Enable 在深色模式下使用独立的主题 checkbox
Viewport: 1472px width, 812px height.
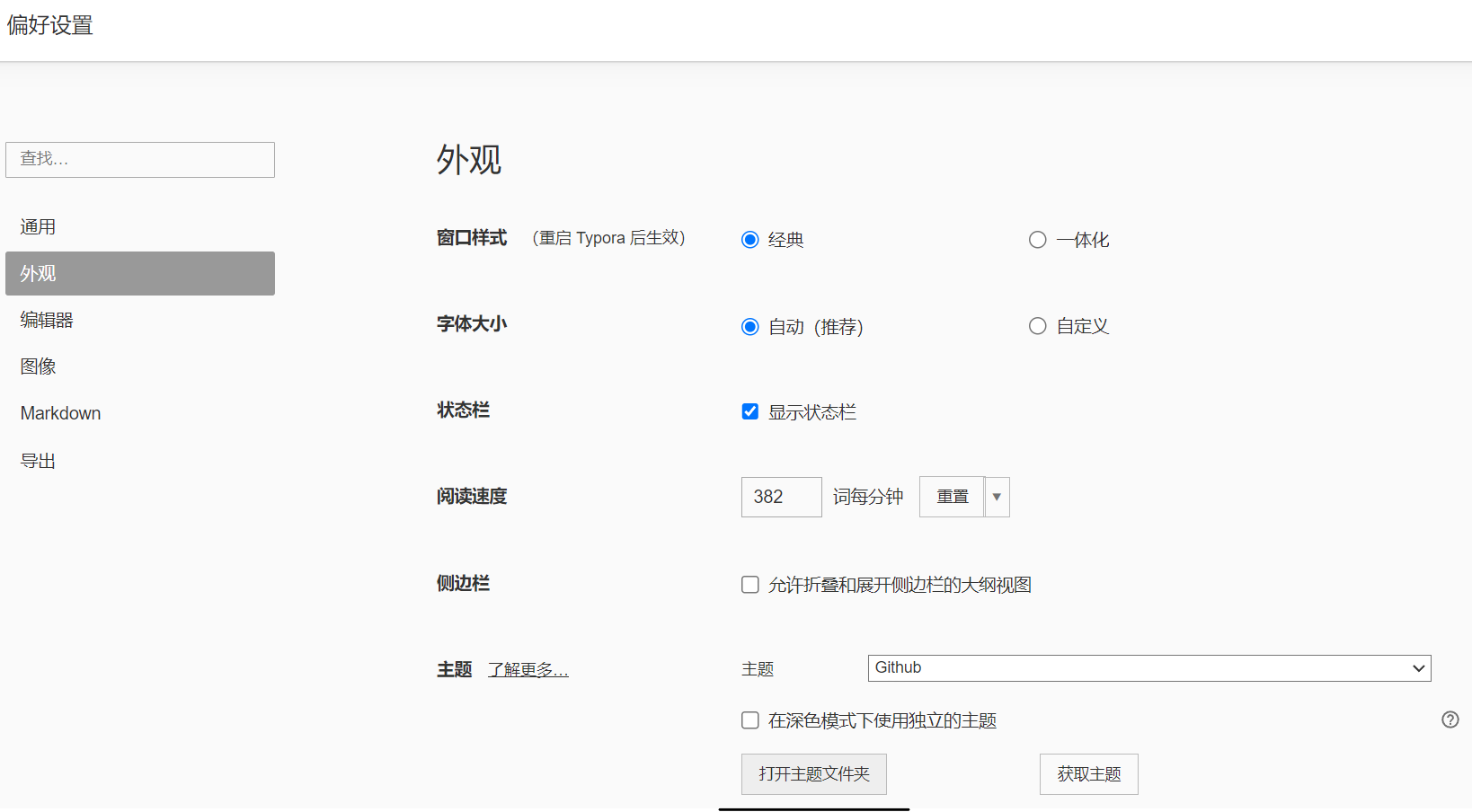point(750,720)
